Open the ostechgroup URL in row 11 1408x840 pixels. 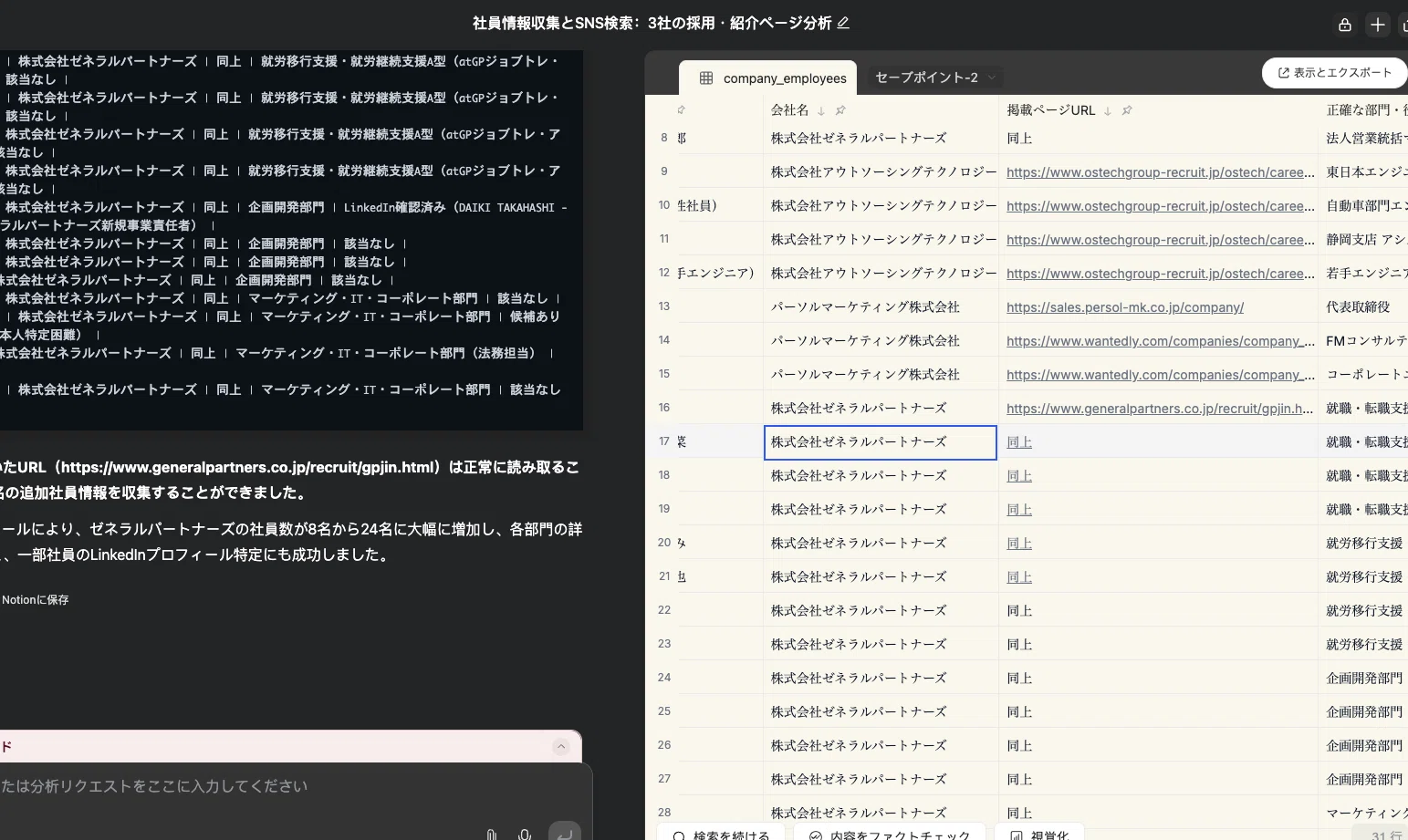1161,240
